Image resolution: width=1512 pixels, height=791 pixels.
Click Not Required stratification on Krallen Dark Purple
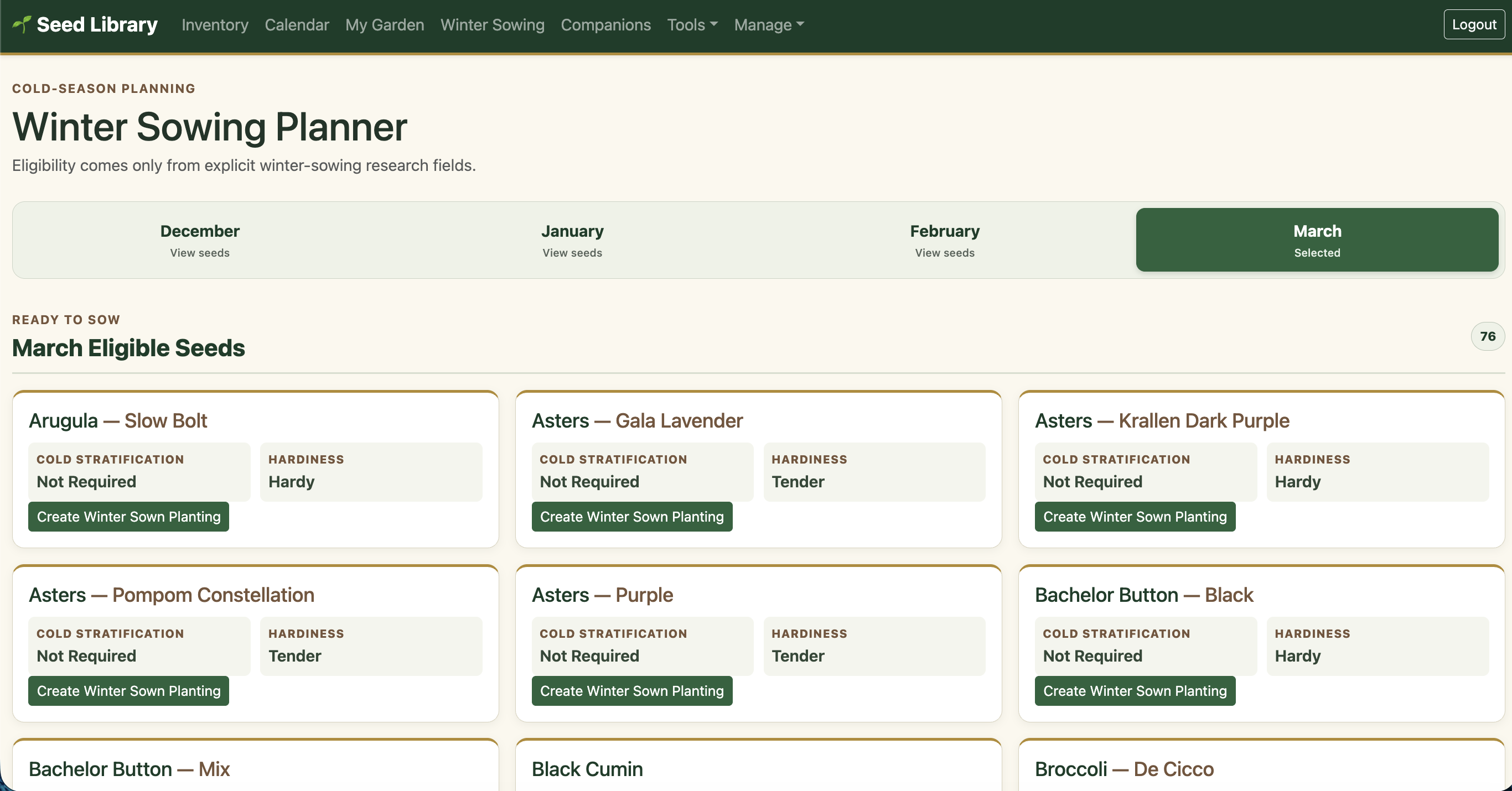[x=1092, y=482]
